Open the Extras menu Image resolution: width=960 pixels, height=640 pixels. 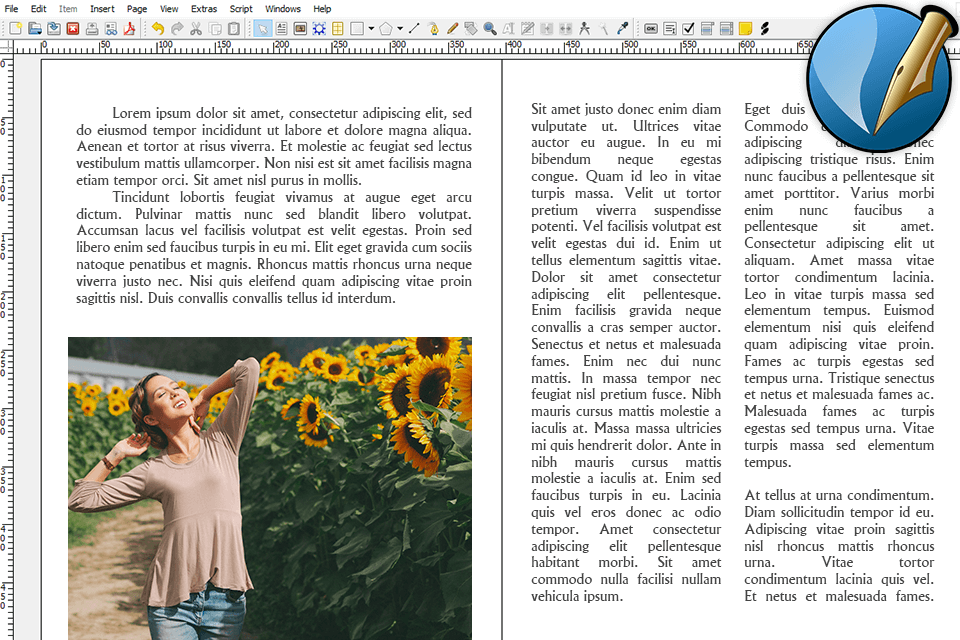pyautogui.click(x=204, y=9)
